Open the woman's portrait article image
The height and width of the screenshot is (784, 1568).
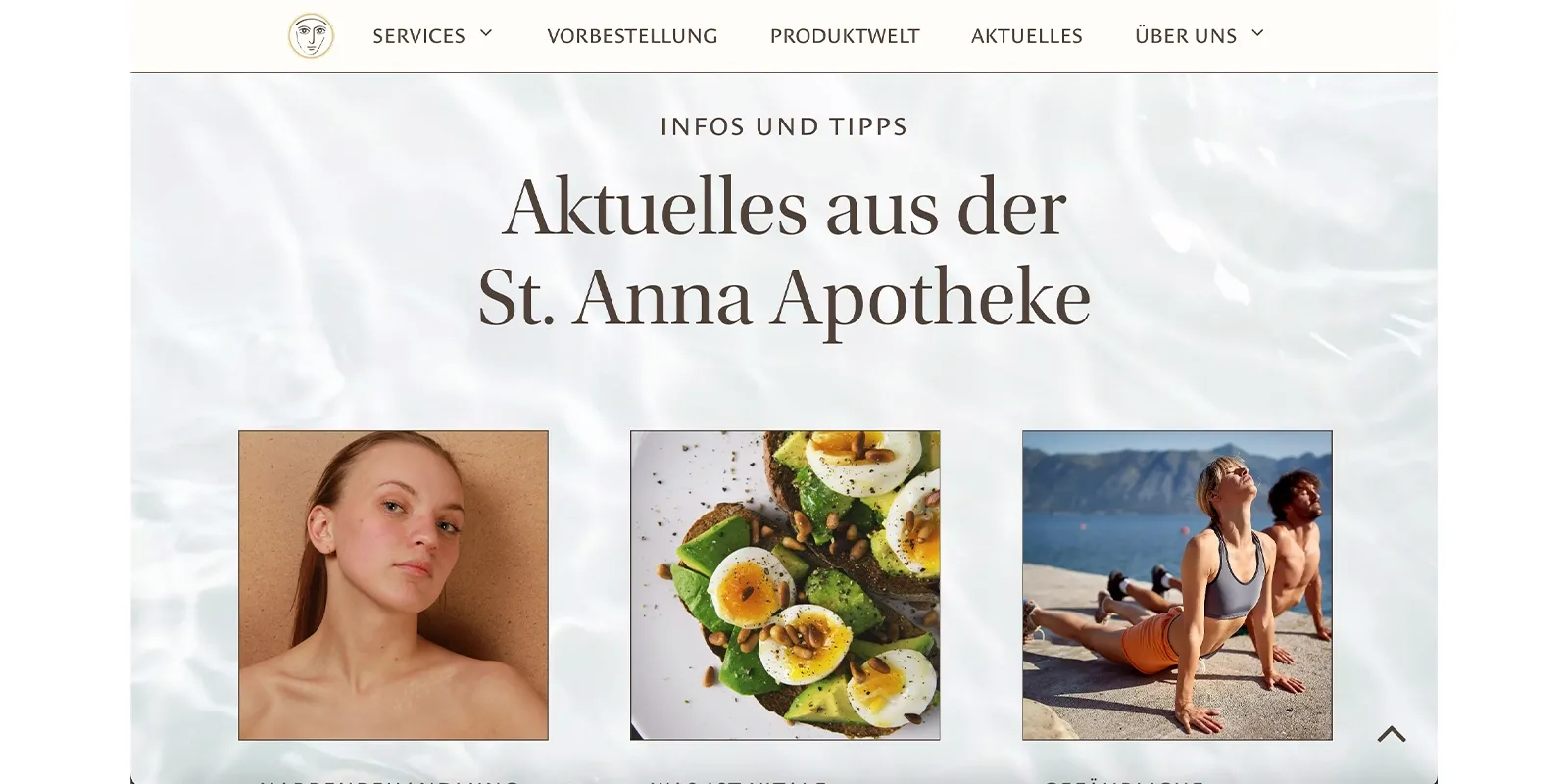[x=393, y=585]
